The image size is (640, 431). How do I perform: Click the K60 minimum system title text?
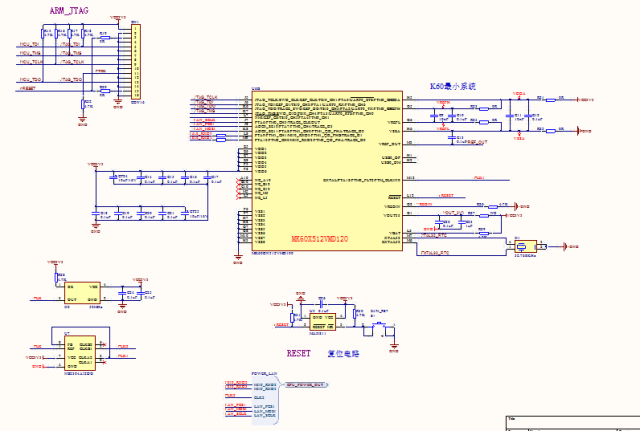[453, 86]
